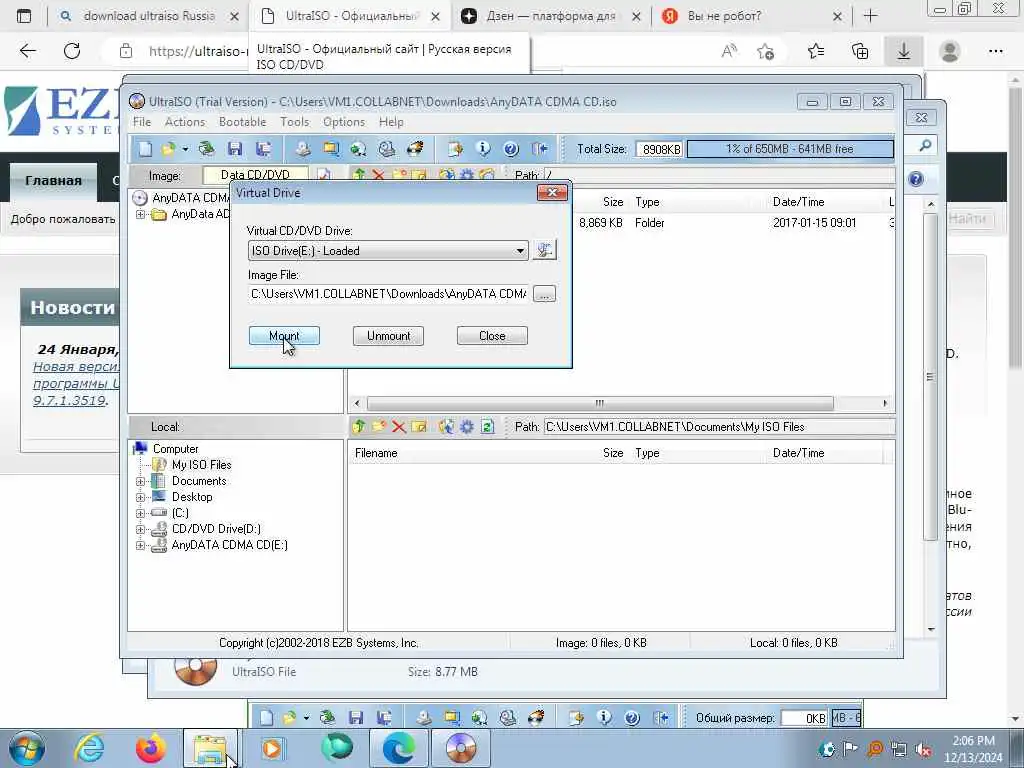Click the Add to image icon in Local toolbar

click(x=446, y=427)
